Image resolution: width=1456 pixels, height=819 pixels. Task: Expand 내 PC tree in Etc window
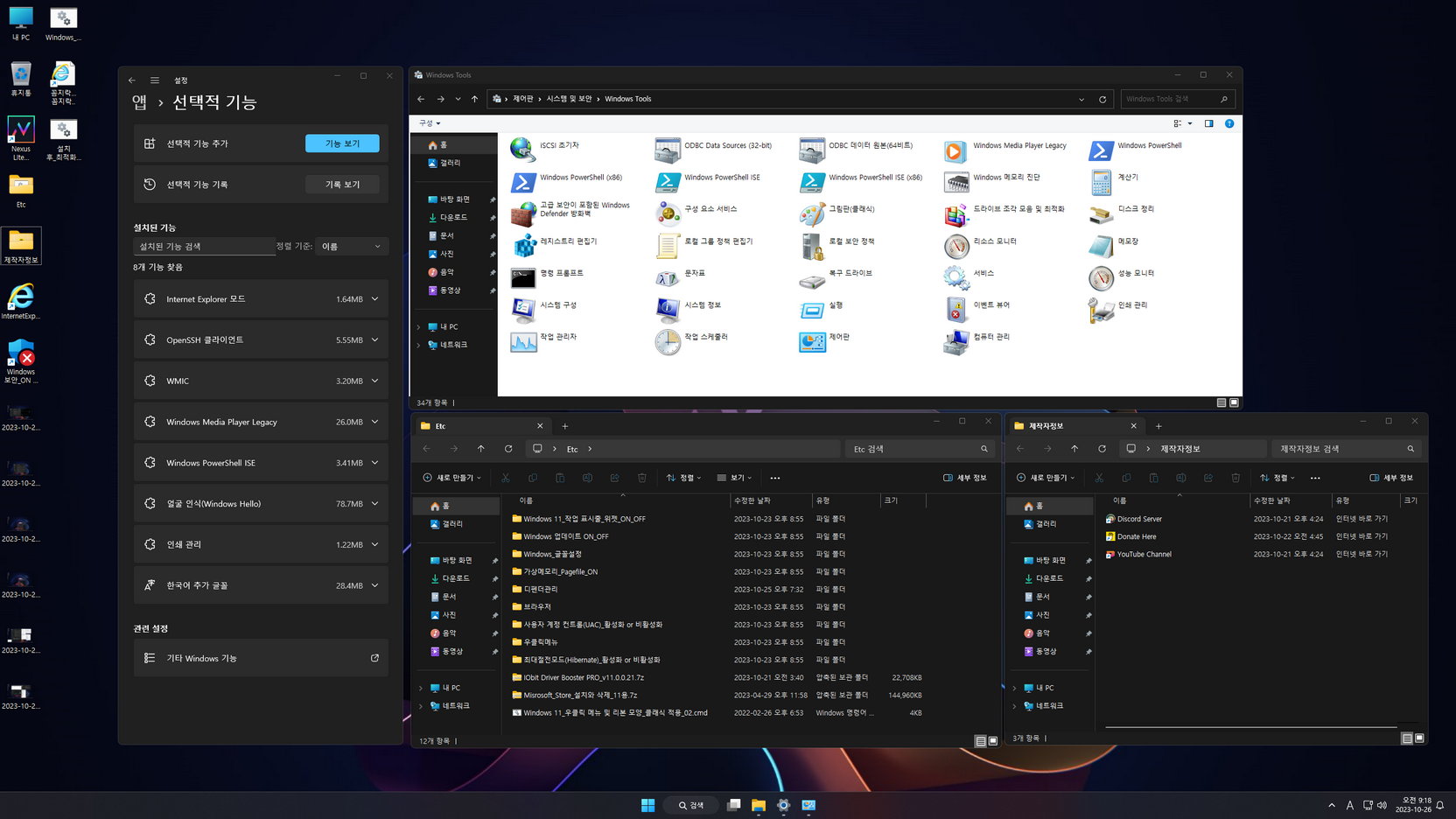(421, 689)
